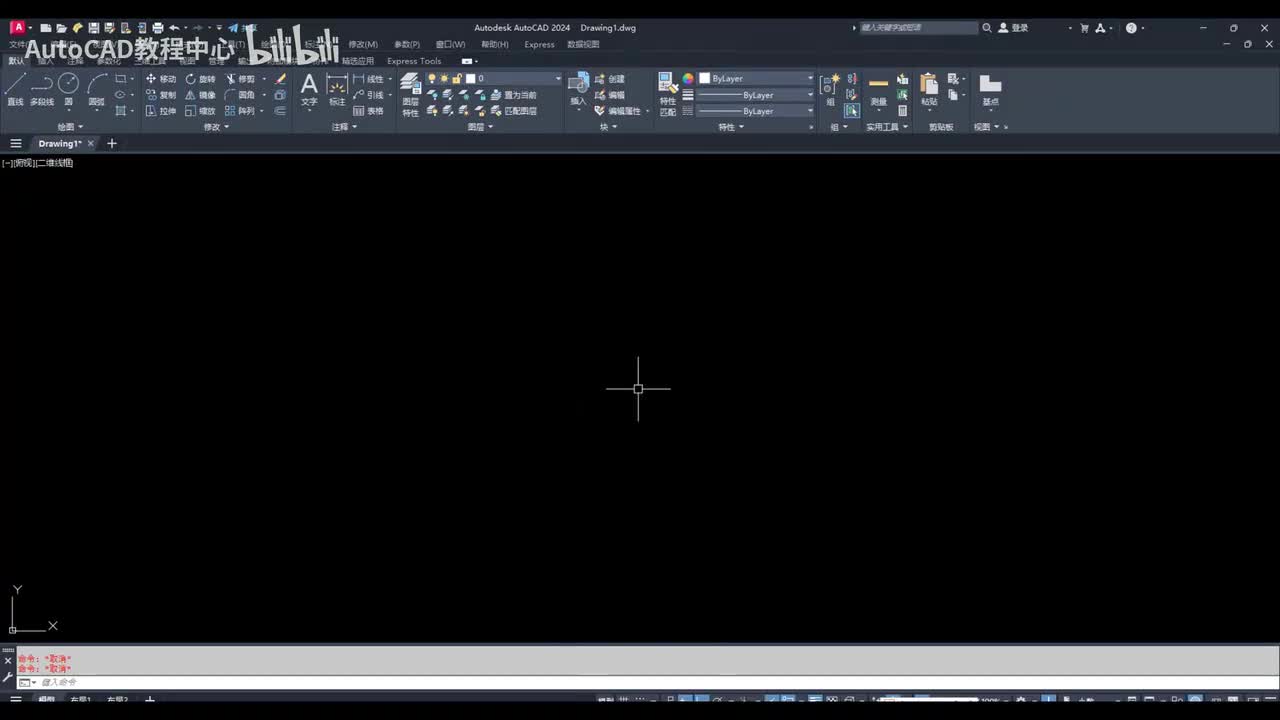Activate the Array (阵列) command
This screenshot has height=720, width=1280.
click(x=241, y=111)
